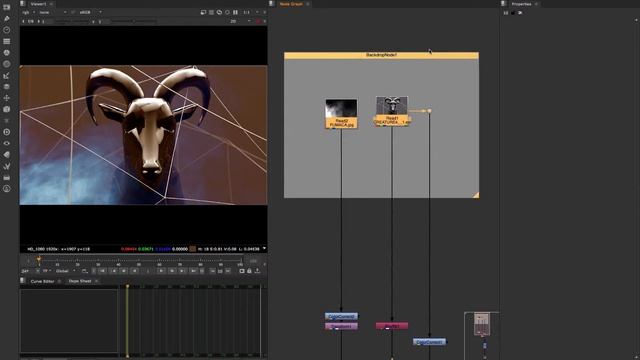Toggle the viewer fullscreen frame icon
The height and width of the screenshot is (360, 640).
(x=242, y=271)
